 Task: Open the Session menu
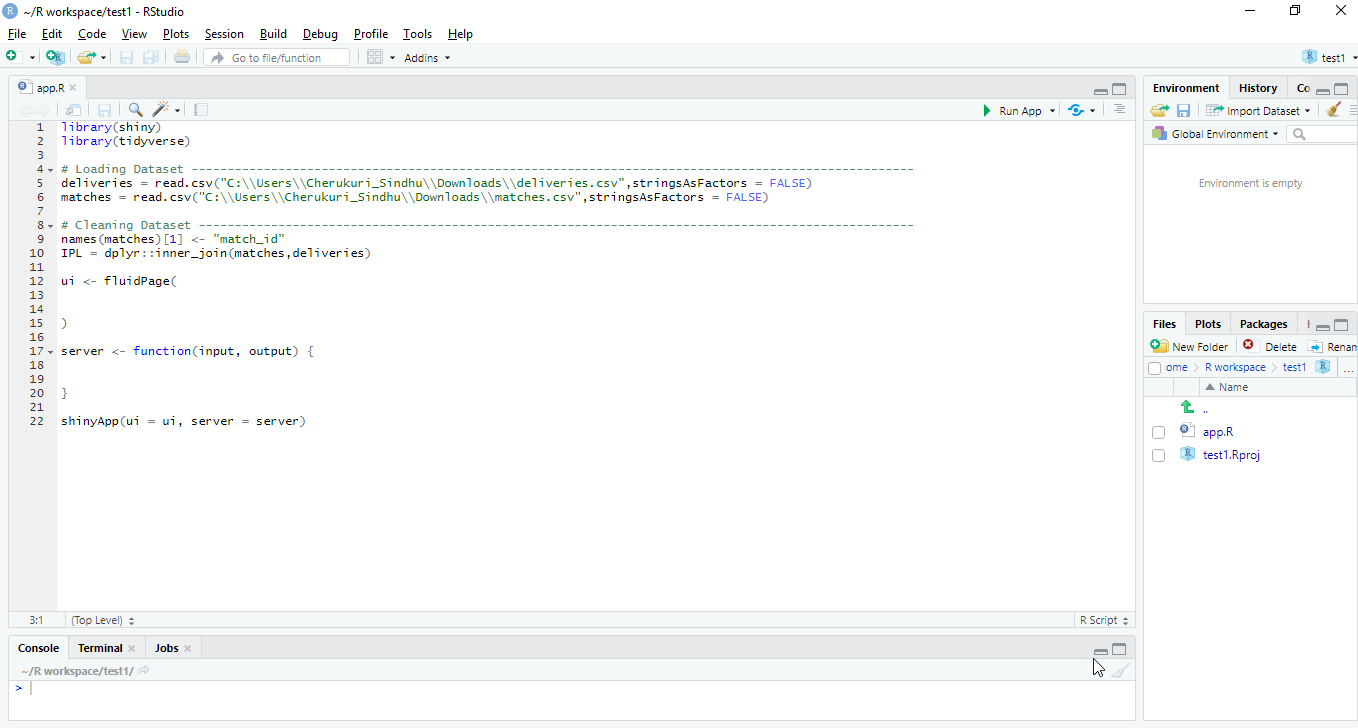click(224, 33)
